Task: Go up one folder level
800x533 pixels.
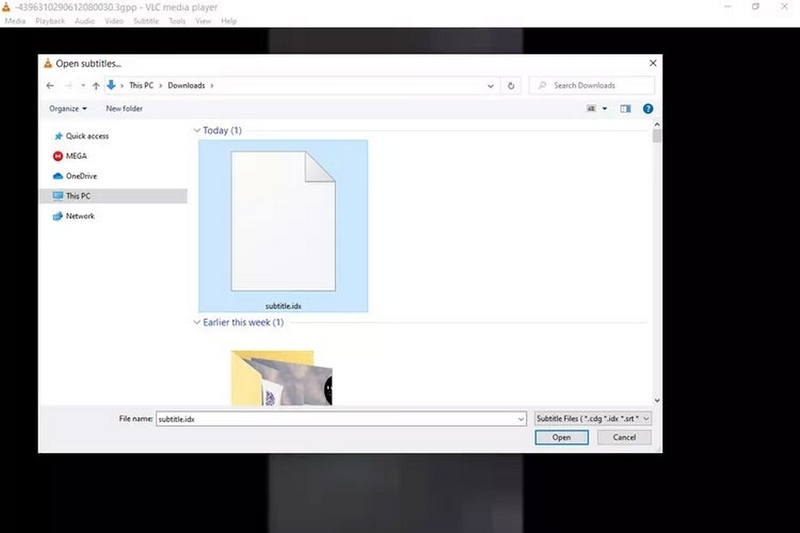Action: 96,86
